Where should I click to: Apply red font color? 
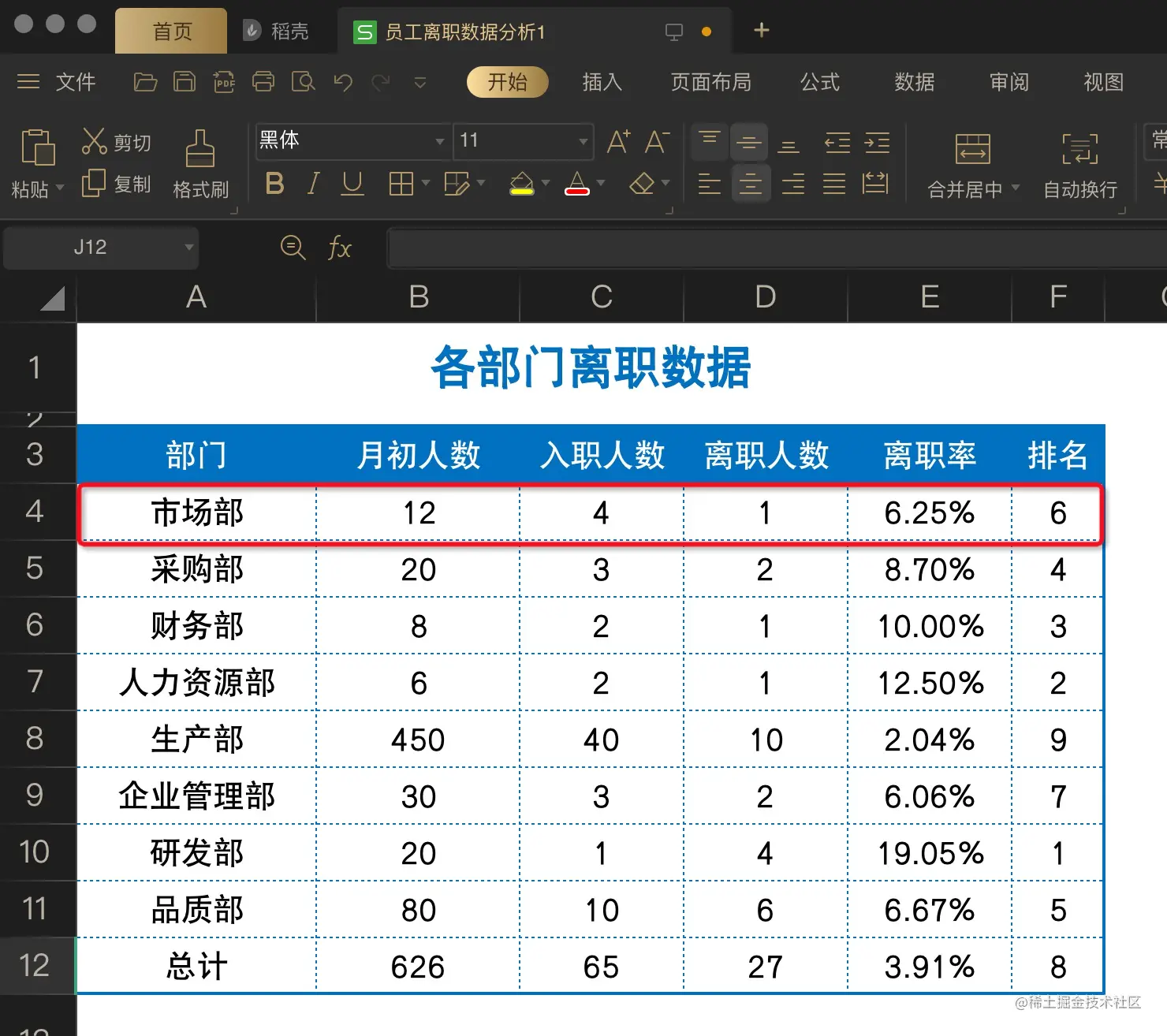(x=577, y=184)
